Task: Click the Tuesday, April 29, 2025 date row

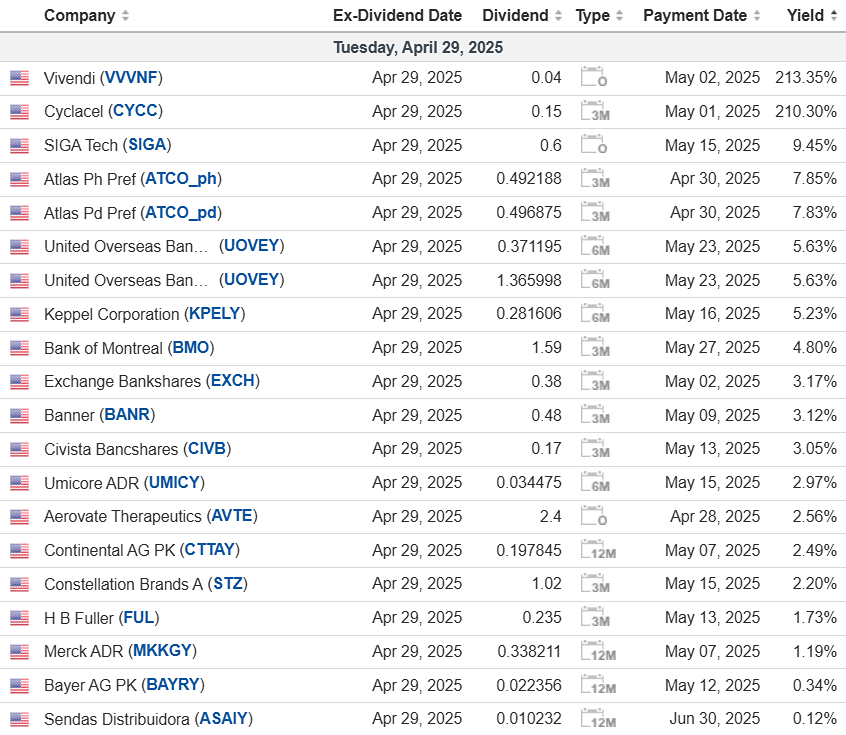Action: (x=418, y=47)
